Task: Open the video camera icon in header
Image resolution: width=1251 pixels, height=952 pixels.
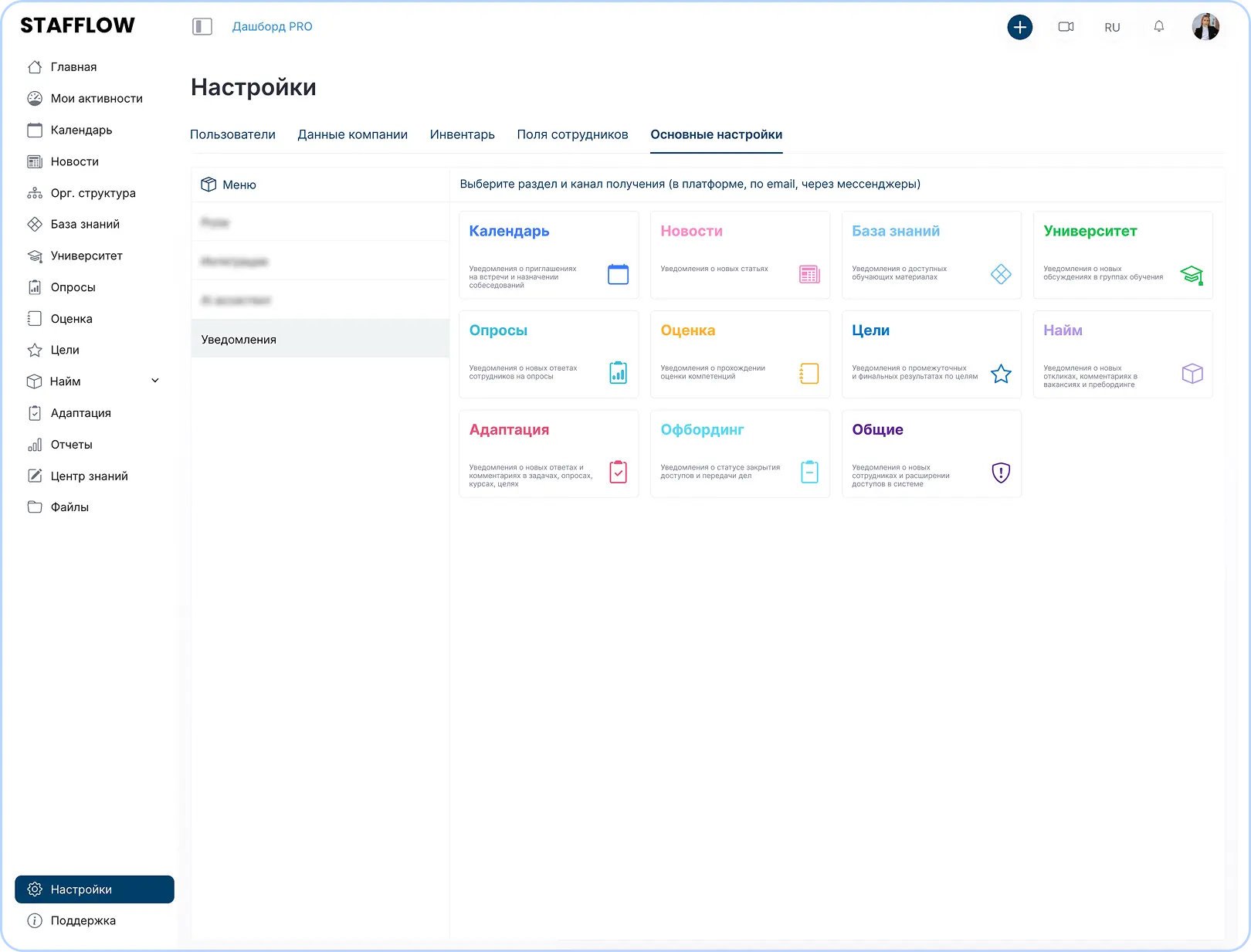Action: pyautogui.click(x=1066, y=27)
